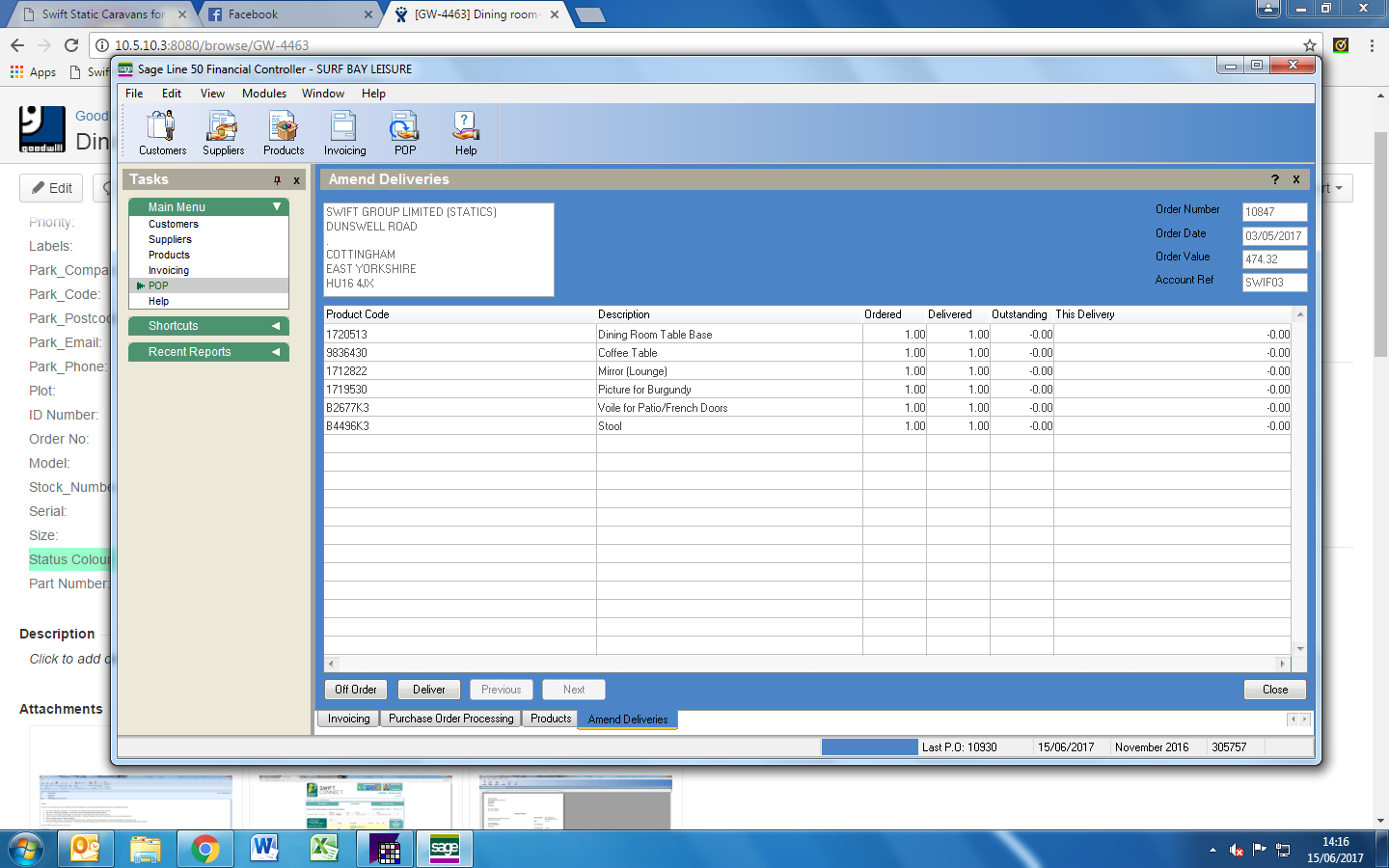
Task: Open the Customers toolbar icon
Action: (x=162, y=132)
